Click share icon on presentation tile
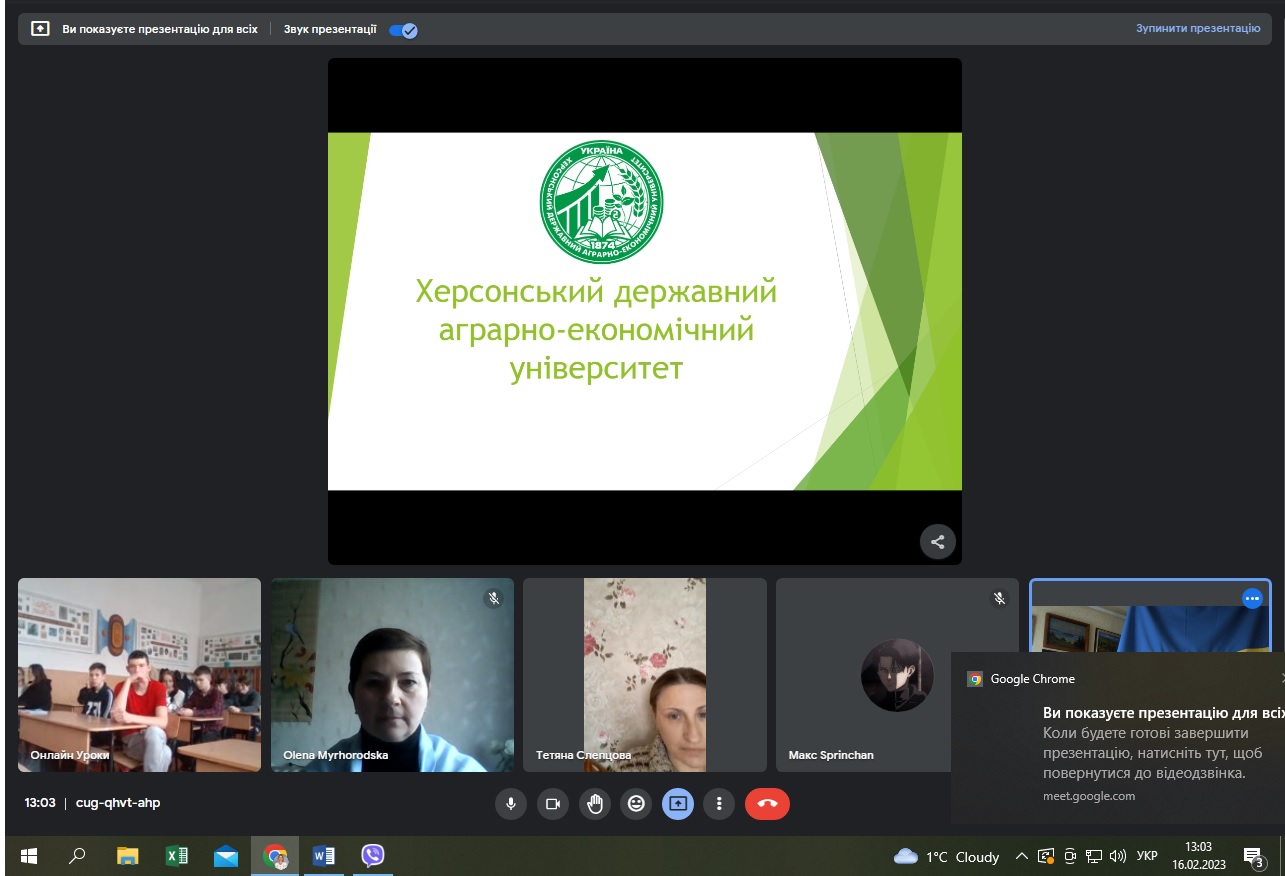 [x=938, y=542]
